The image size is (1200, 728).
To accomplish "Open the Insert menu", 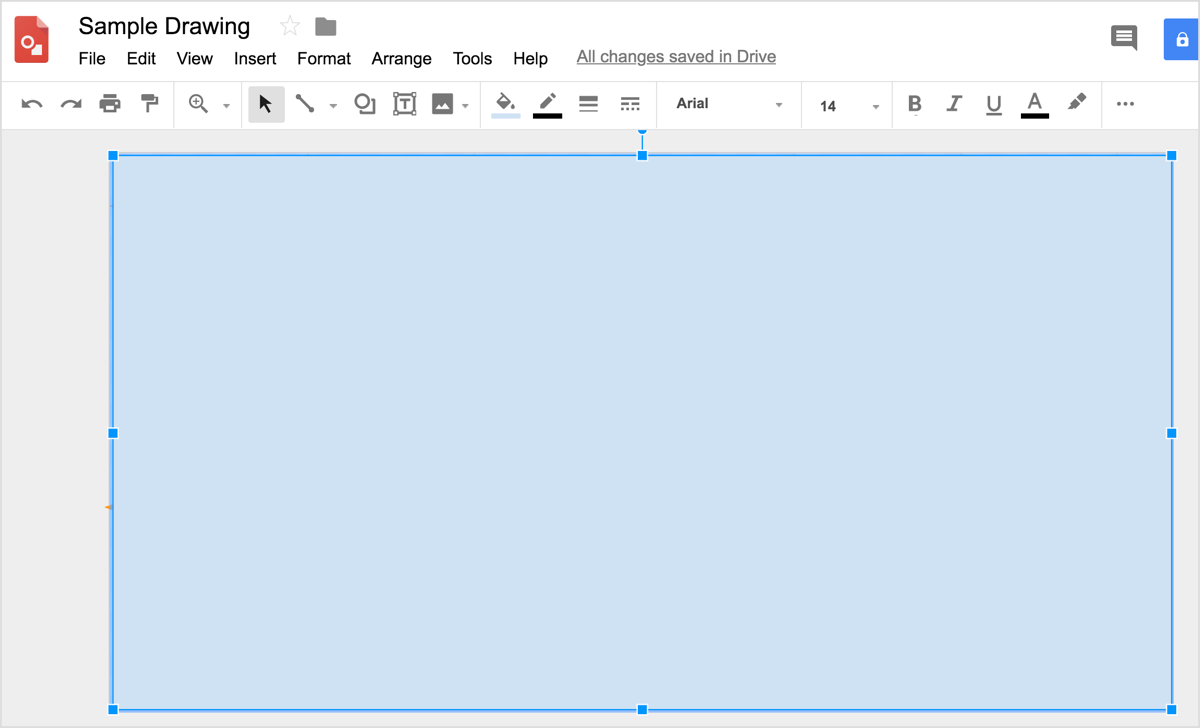I will point(255,58).
